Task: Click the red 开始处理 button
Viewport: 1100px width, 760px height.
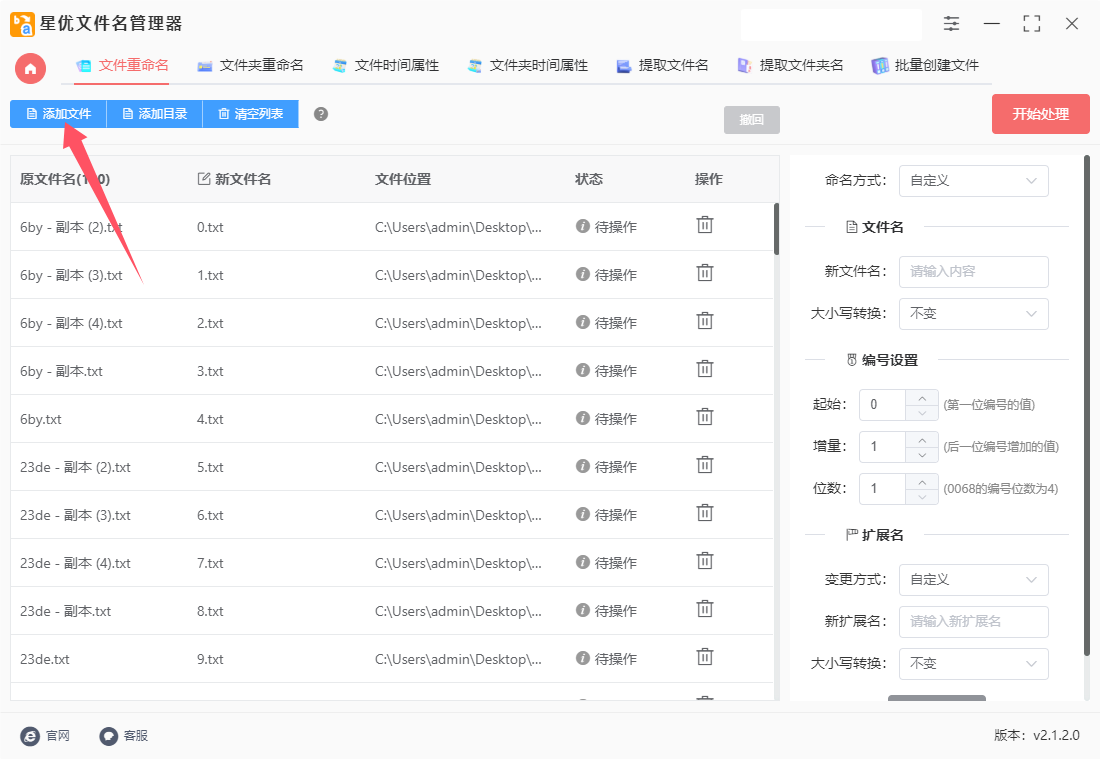Action: click(x=1040, y=114)
